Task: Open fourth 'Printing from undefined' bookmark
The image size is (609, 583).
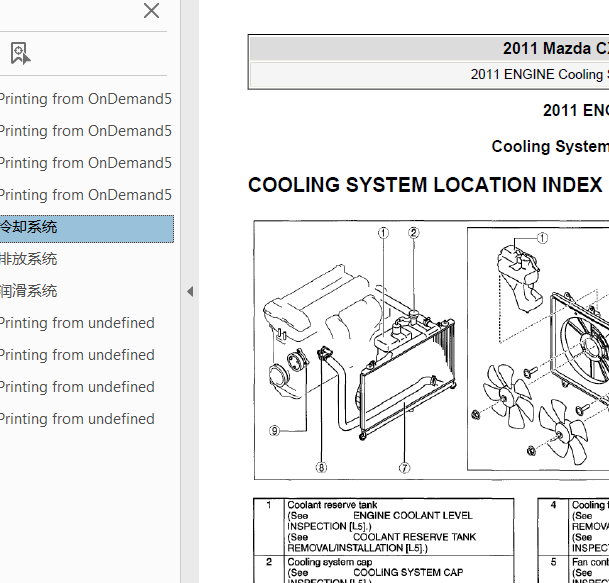Action: [77, 419]
